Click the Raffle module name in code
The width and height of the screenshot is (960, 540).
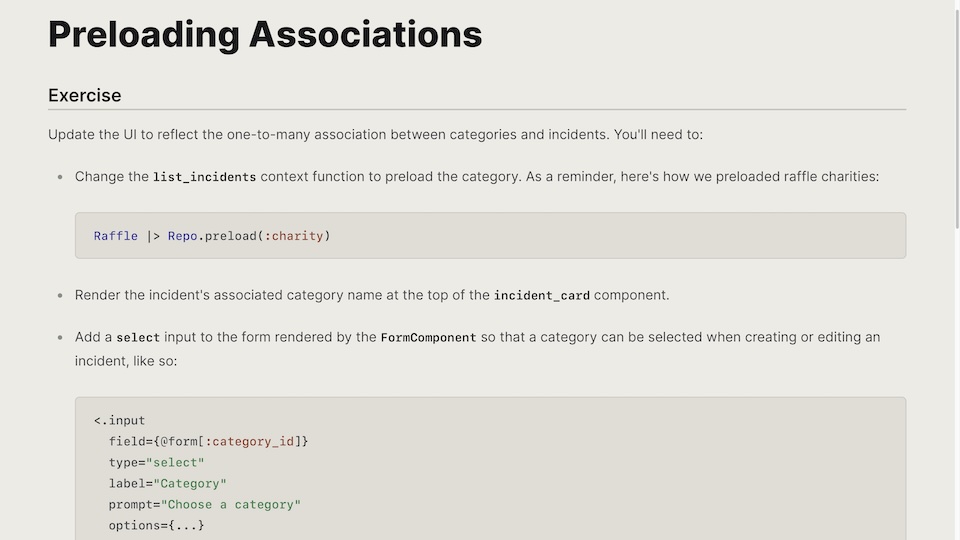point(116,236)
